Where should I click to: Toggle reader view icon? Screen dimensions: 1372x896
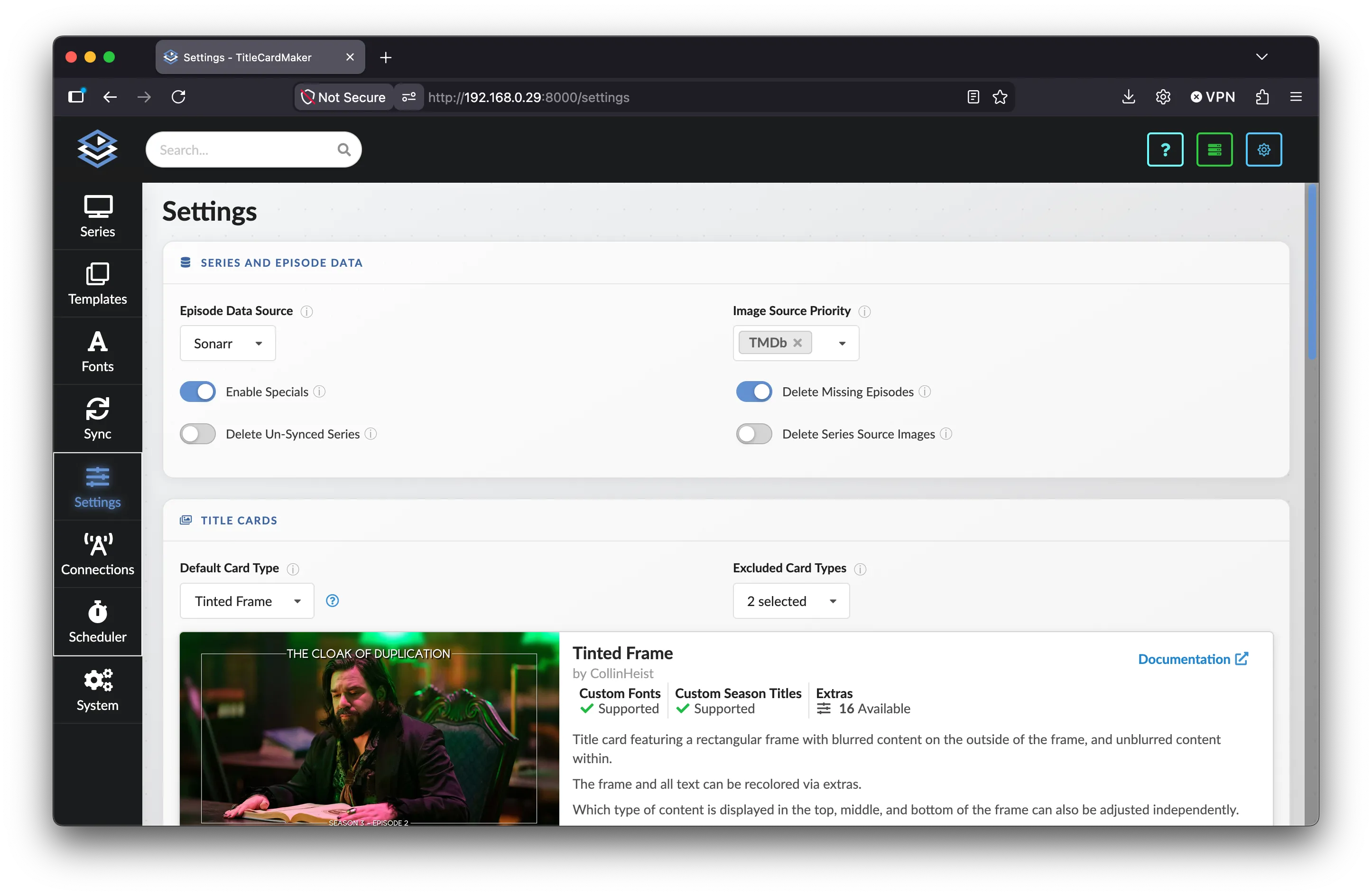(x=973, y=97)
